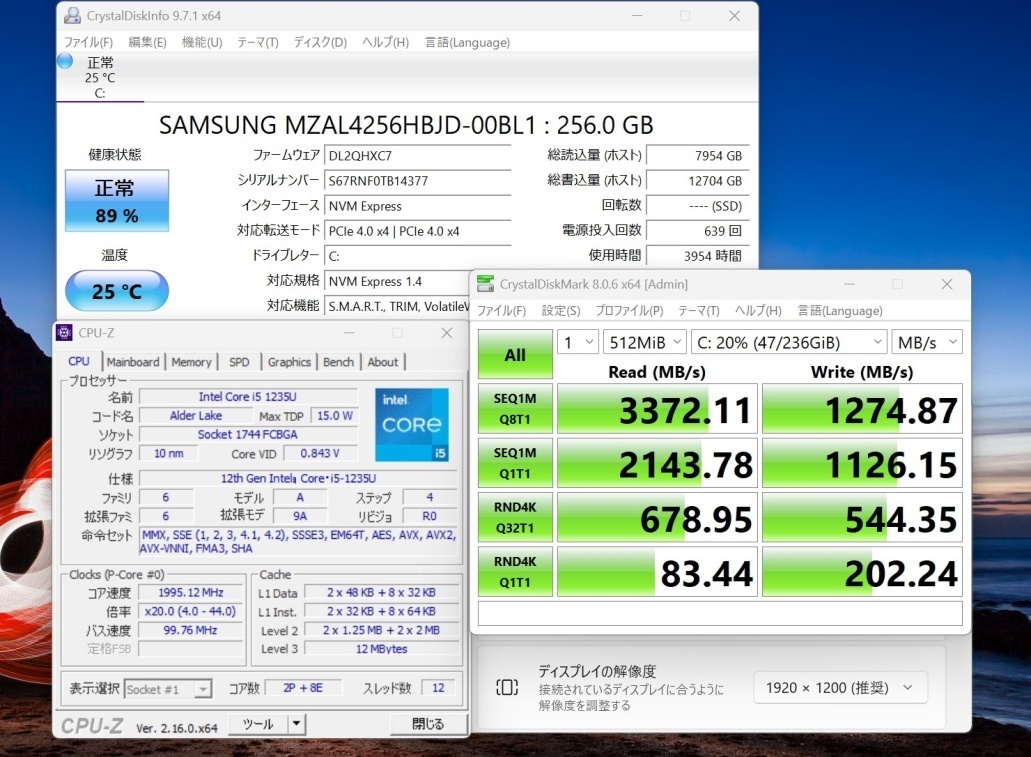This screenshot has height=757, width=1031.
Task: Click the display resolution monitor icon
Action: [x=507, y=687]
